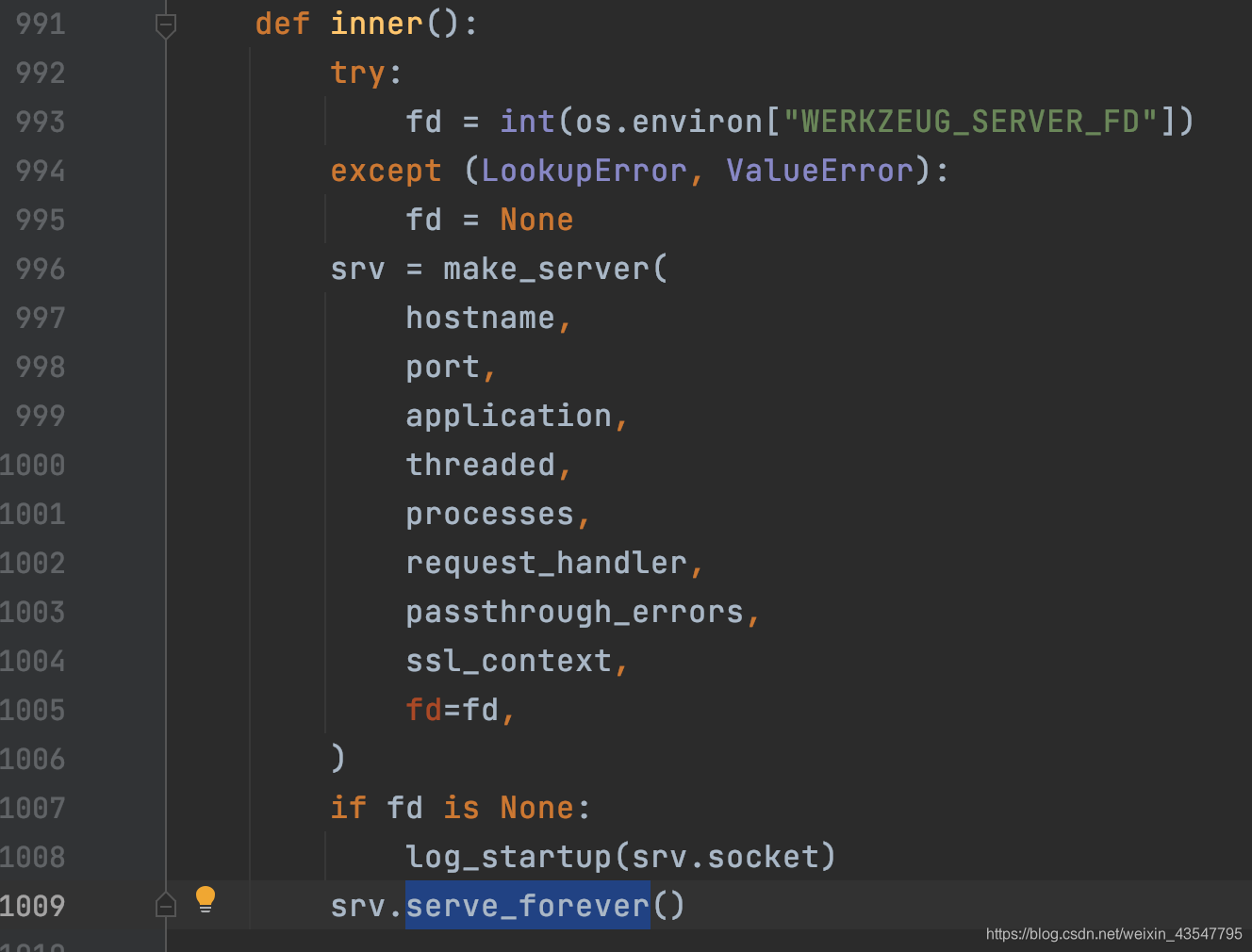Click the 'make_server' function call

[546, 270]
